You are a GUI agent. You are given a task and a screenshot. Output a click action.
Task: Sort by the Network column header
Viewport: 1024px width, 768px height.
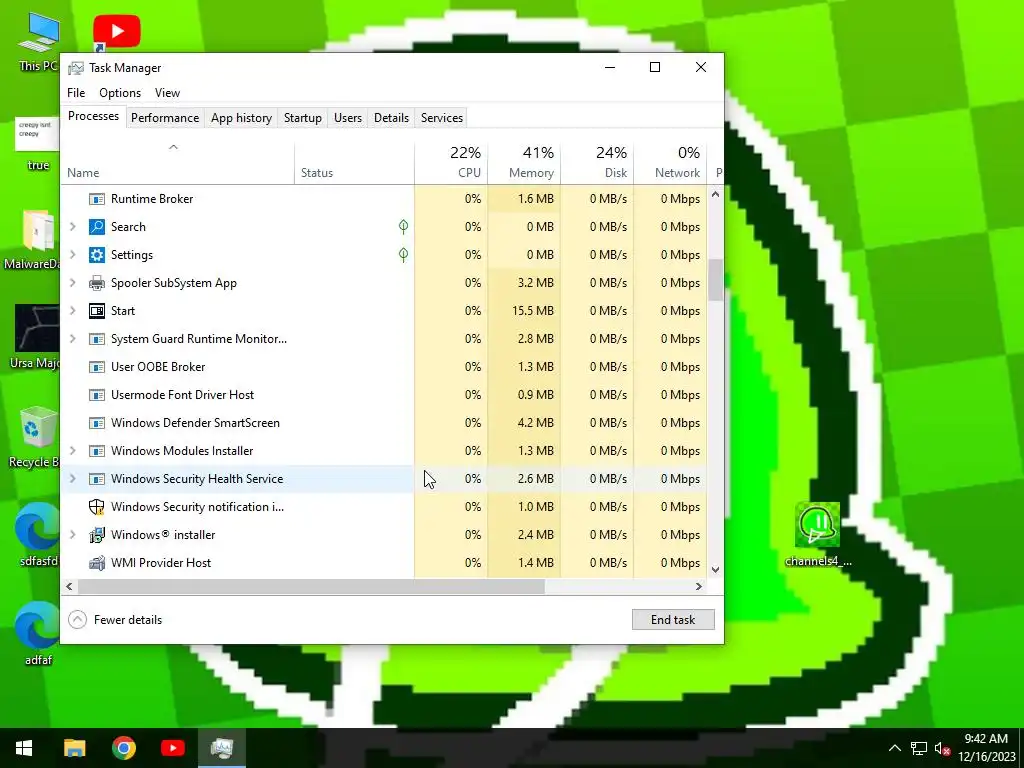tap(670, 163)
